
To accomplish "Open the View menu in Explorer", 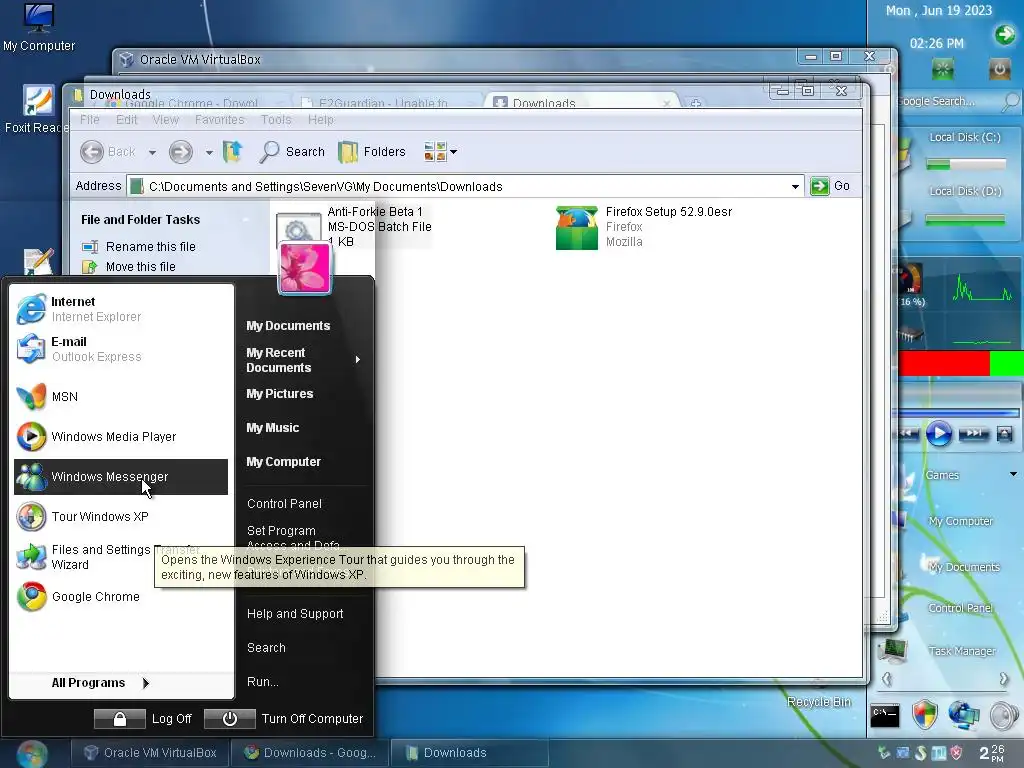I will tap(165, 120).
